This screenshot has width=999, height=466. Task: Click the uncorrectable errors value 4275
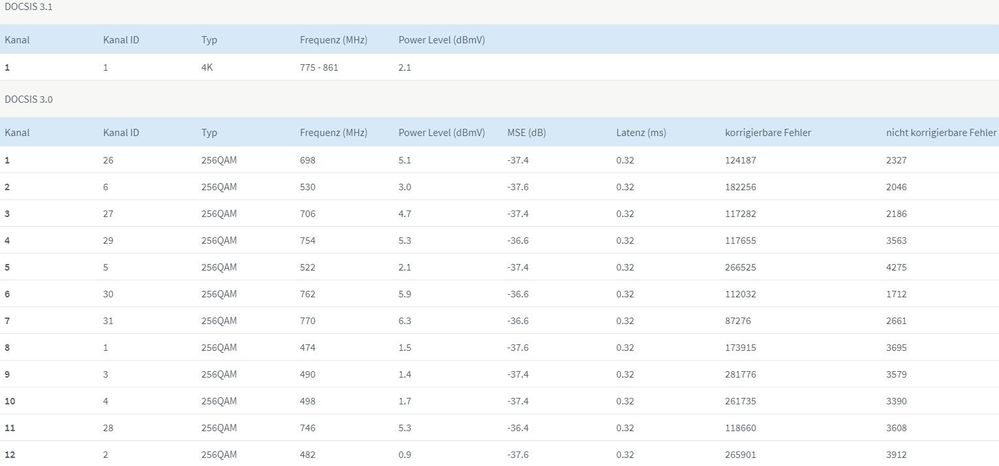click(898, 268)
